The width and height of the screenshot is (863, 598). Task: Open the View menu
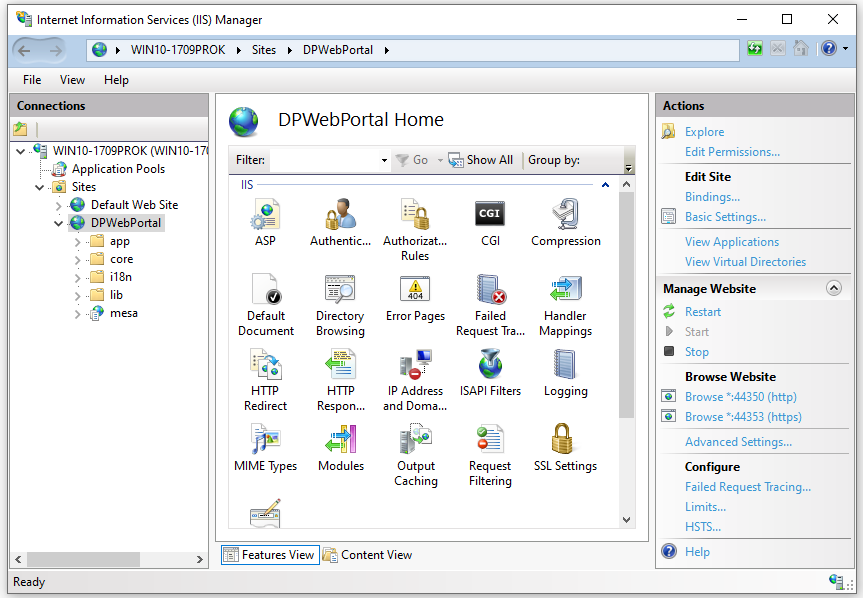pyautogui.click(x=72, y=80)
